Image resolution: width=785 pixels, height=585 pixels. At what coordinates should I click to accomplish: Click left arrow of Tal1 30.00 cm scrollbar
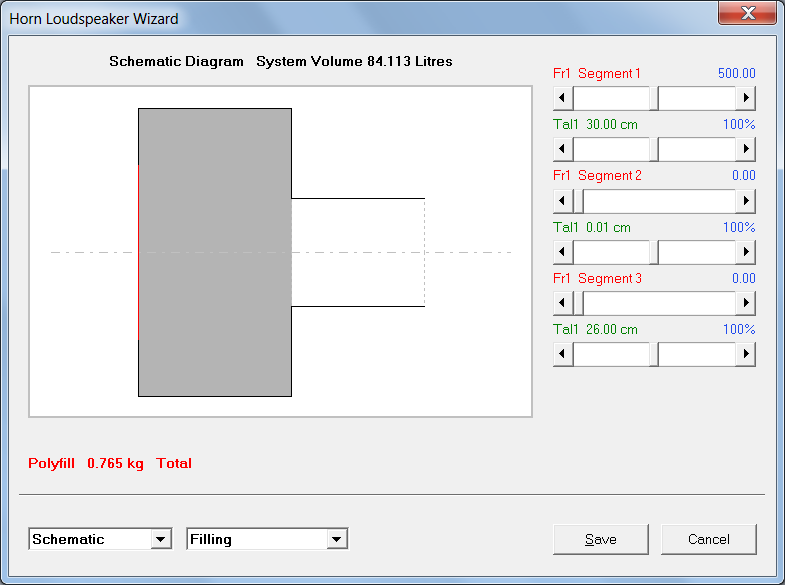click(x=563, y=149)
